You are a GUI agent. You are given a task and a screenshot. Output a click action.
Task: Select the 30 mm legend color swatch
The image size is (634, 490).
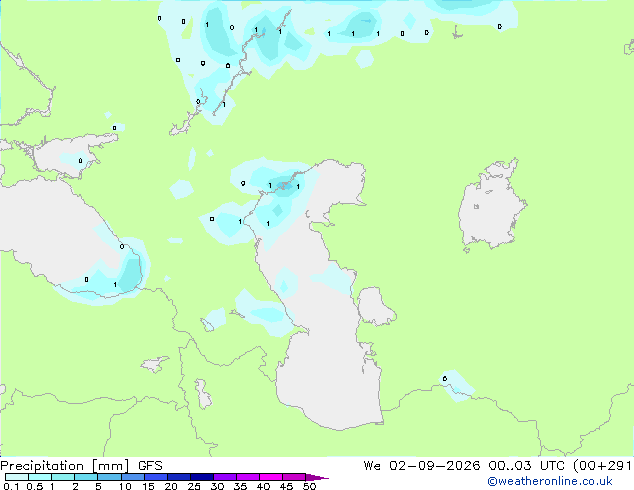coord(224,477)
